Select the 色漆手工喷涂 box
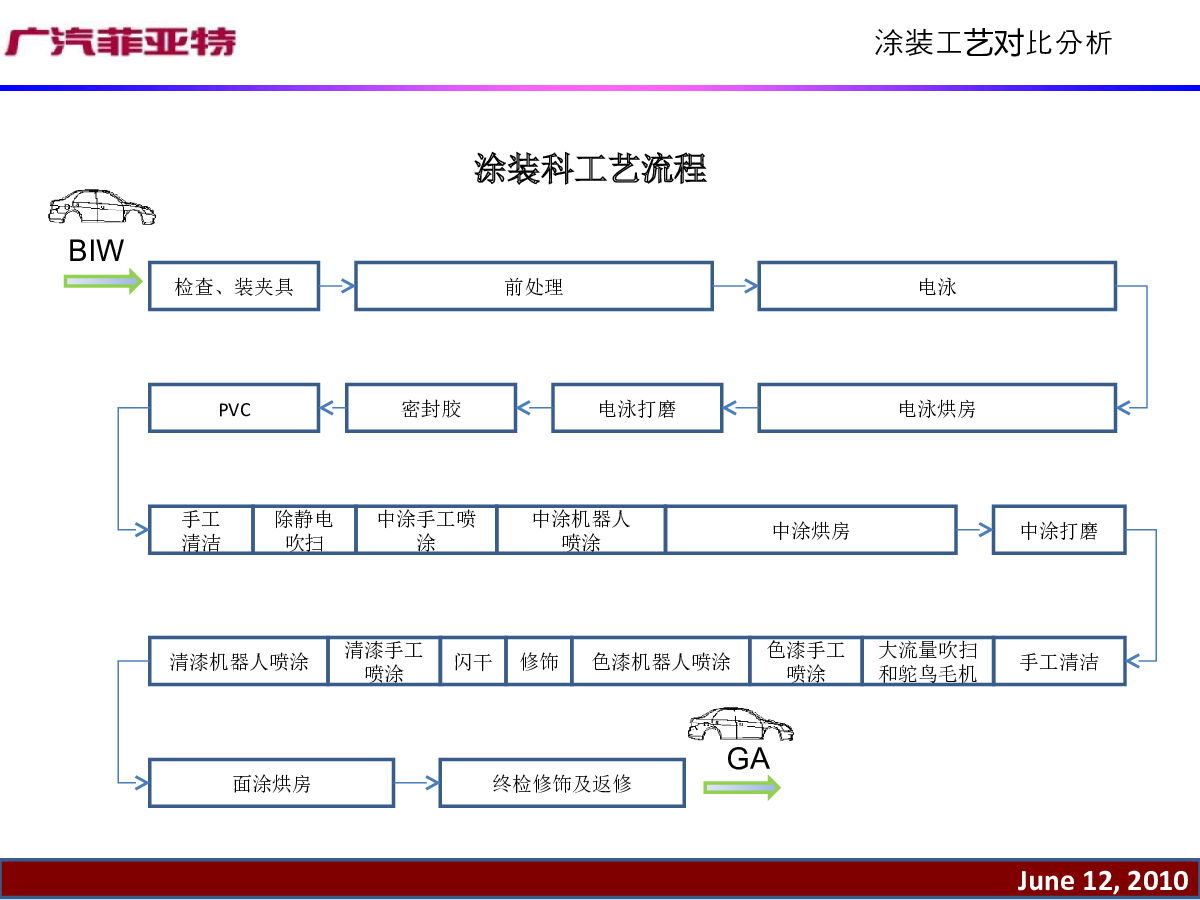Viewport: 1200px width, 900px height. coord(806,661)
